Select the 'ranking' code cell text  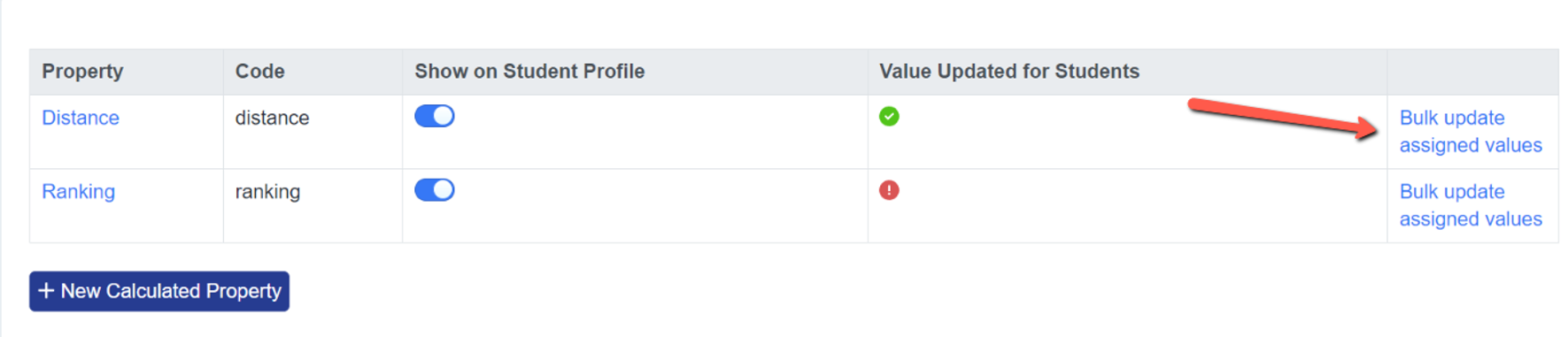(x=267, y=192)
